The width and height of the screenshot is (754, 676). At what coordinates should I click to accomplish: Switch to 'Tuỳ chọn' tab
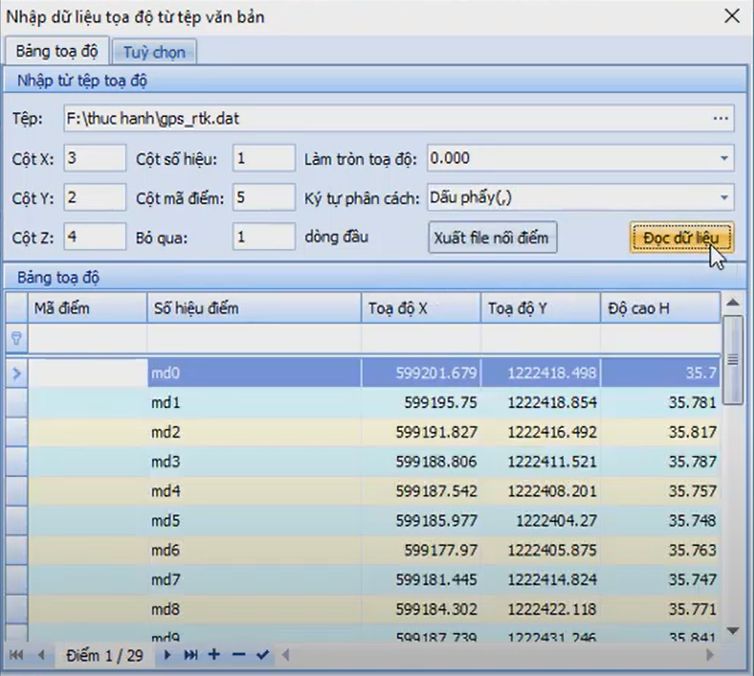(x=154, y=52)
